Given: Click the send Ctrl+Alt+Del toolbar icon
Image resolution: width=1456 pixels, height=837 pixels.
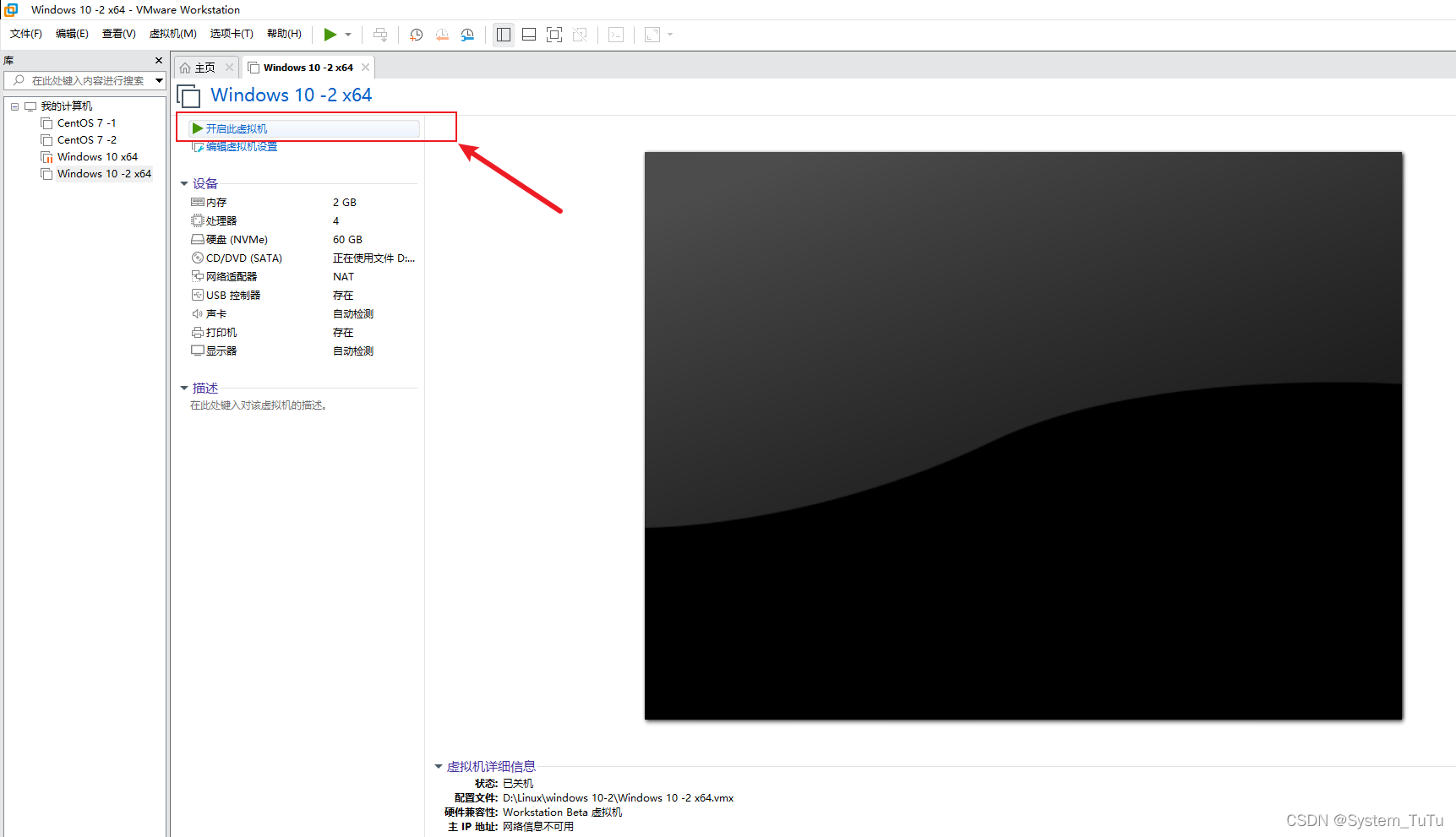Looking at the screenshot, I should click(x=380, y=35).
